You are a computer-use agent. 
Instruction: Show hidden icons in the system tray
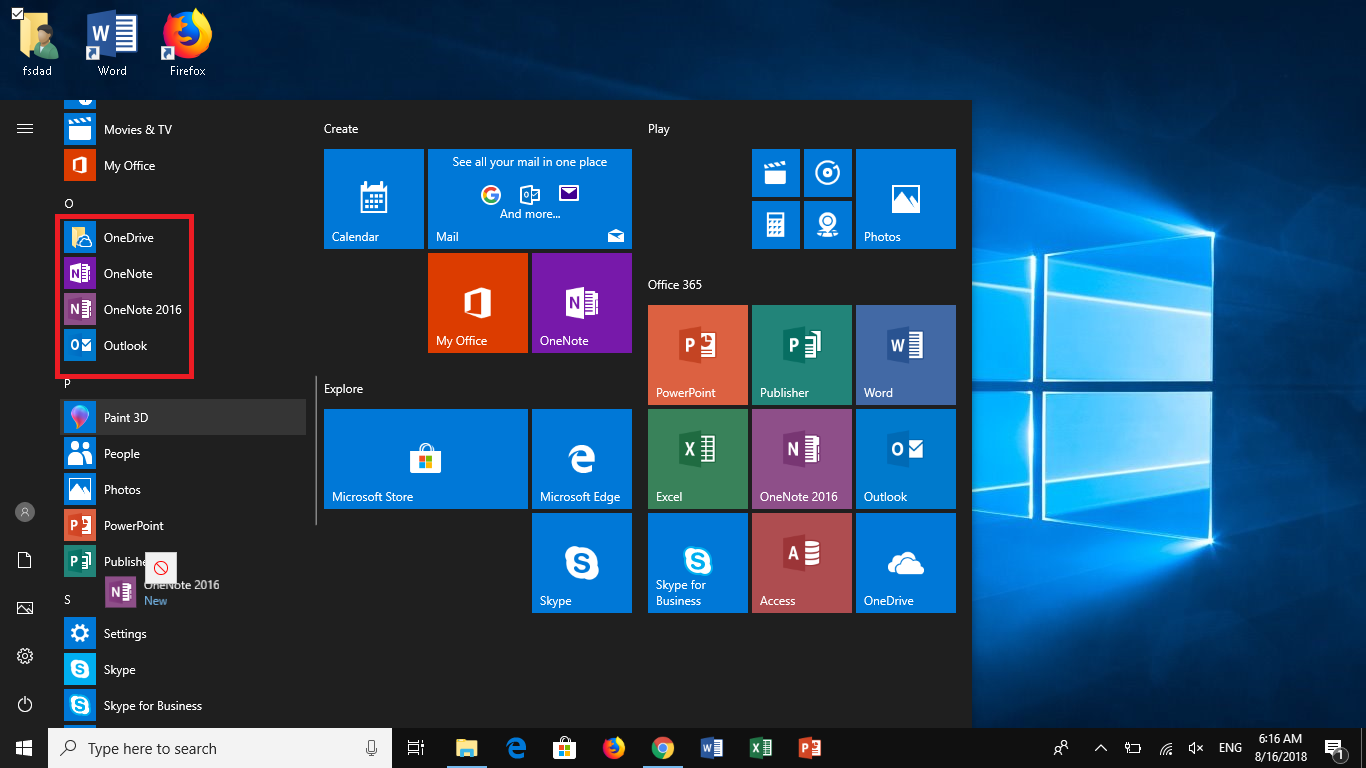click(1101, 748)
